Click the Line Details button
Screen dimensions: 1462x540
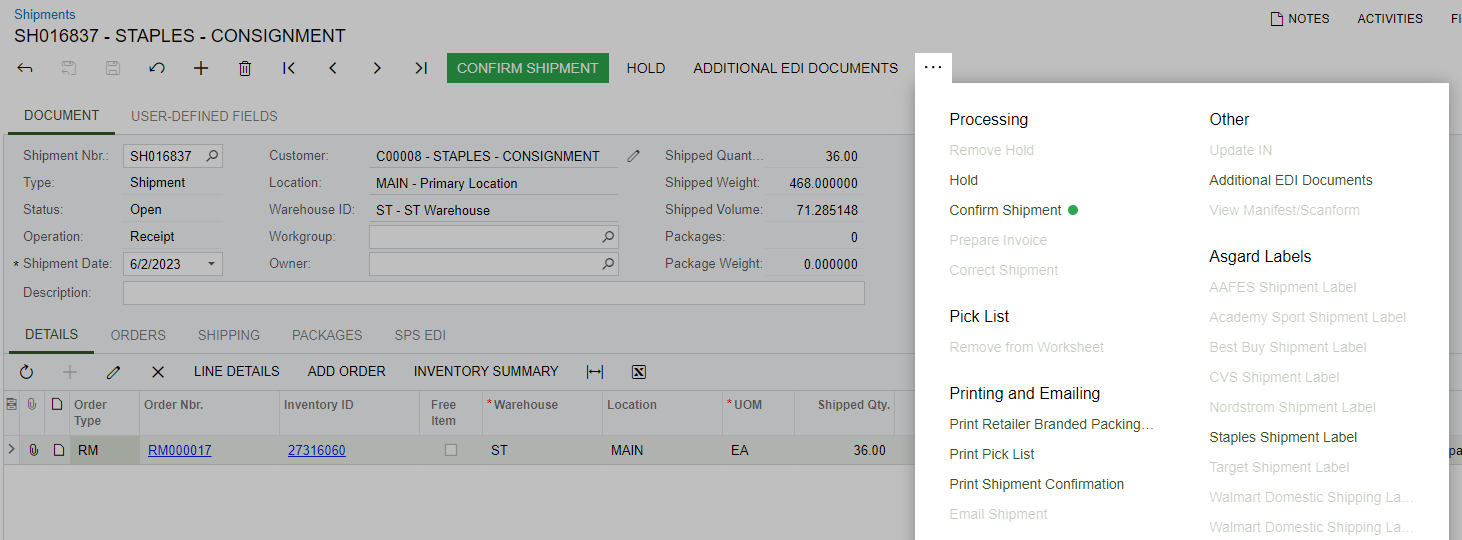237,371
